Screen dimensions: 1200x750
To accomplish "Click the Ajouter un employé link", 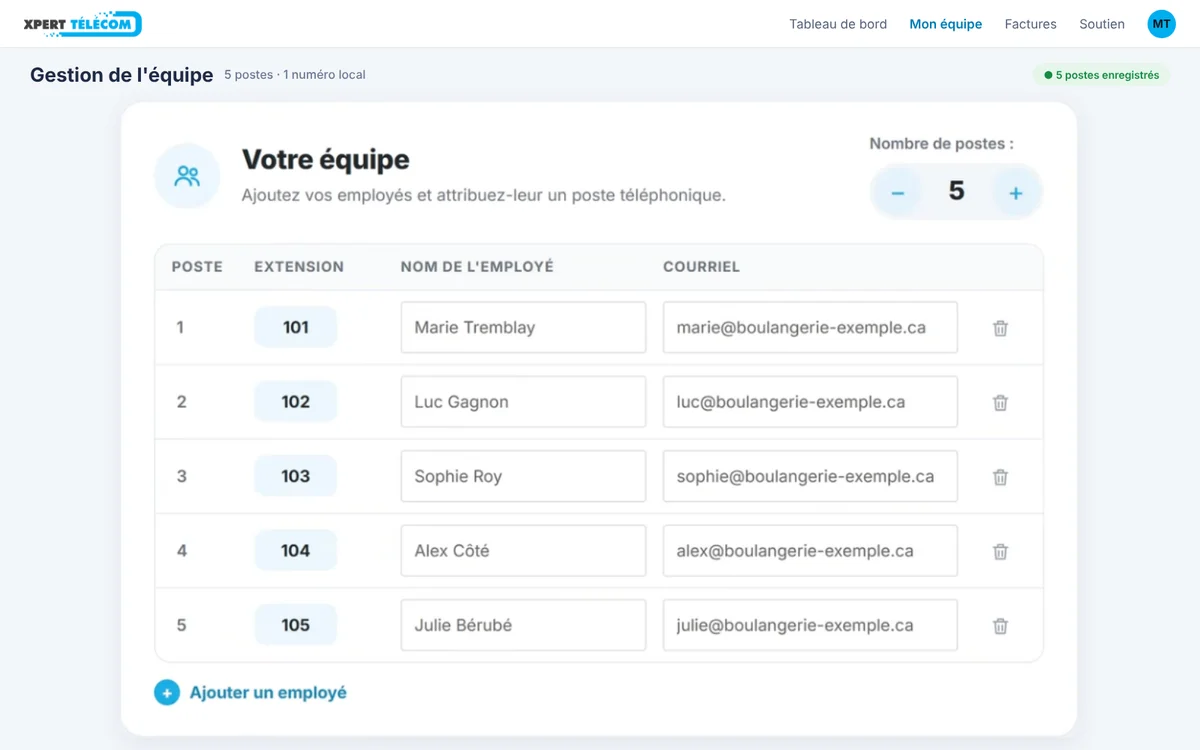I will [268, 692].
